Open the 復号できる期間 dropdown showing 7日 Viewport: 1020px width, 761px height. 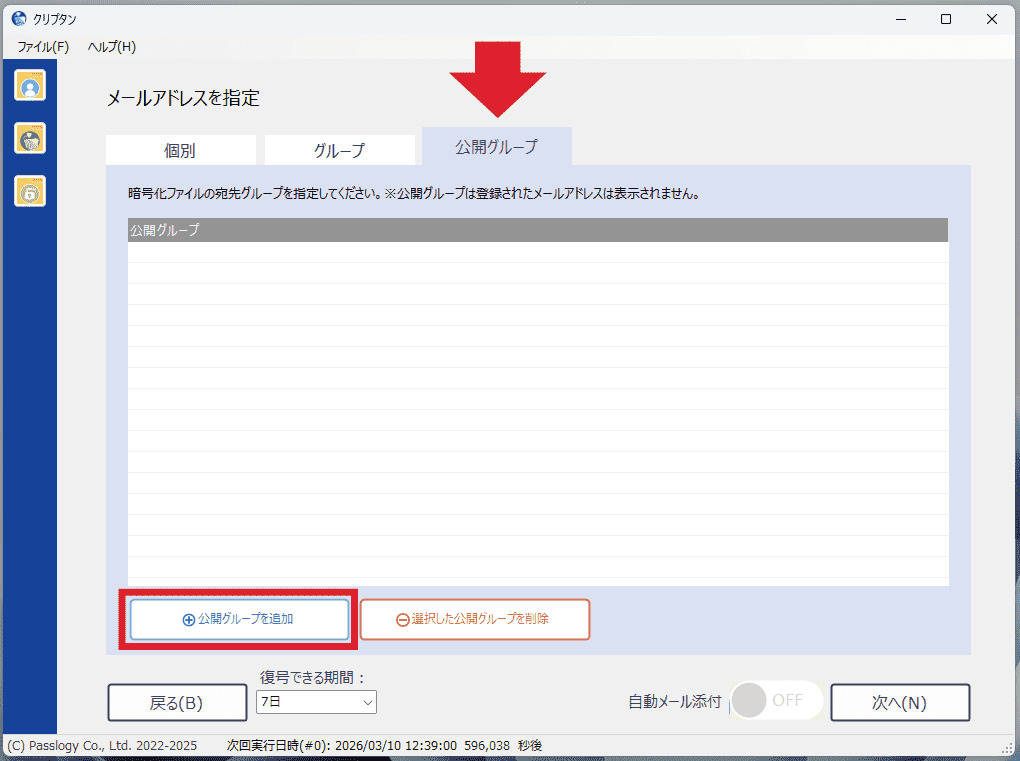(x=316, y=702)
